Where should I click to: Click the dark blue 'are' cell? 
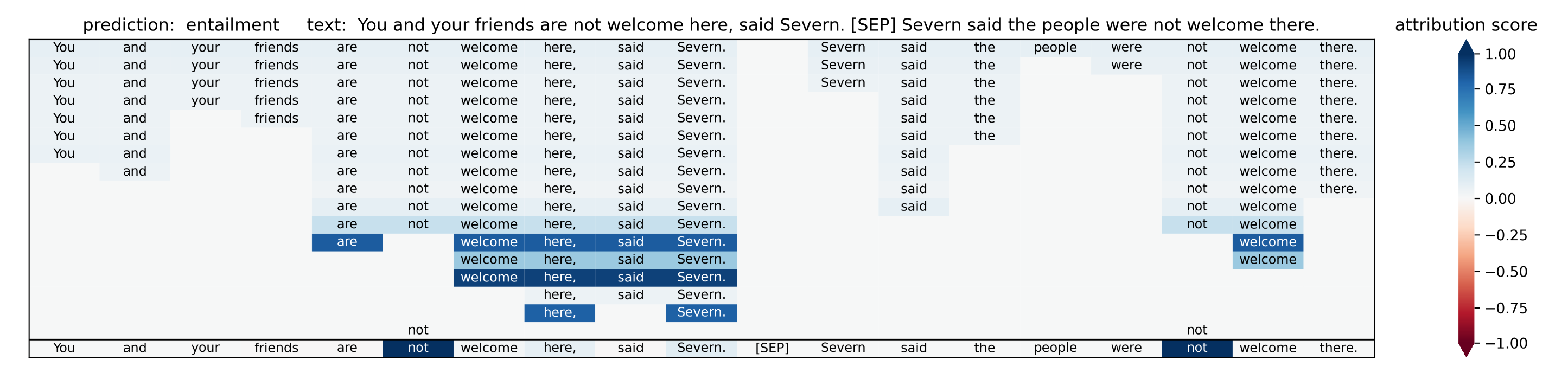point(347,242)
